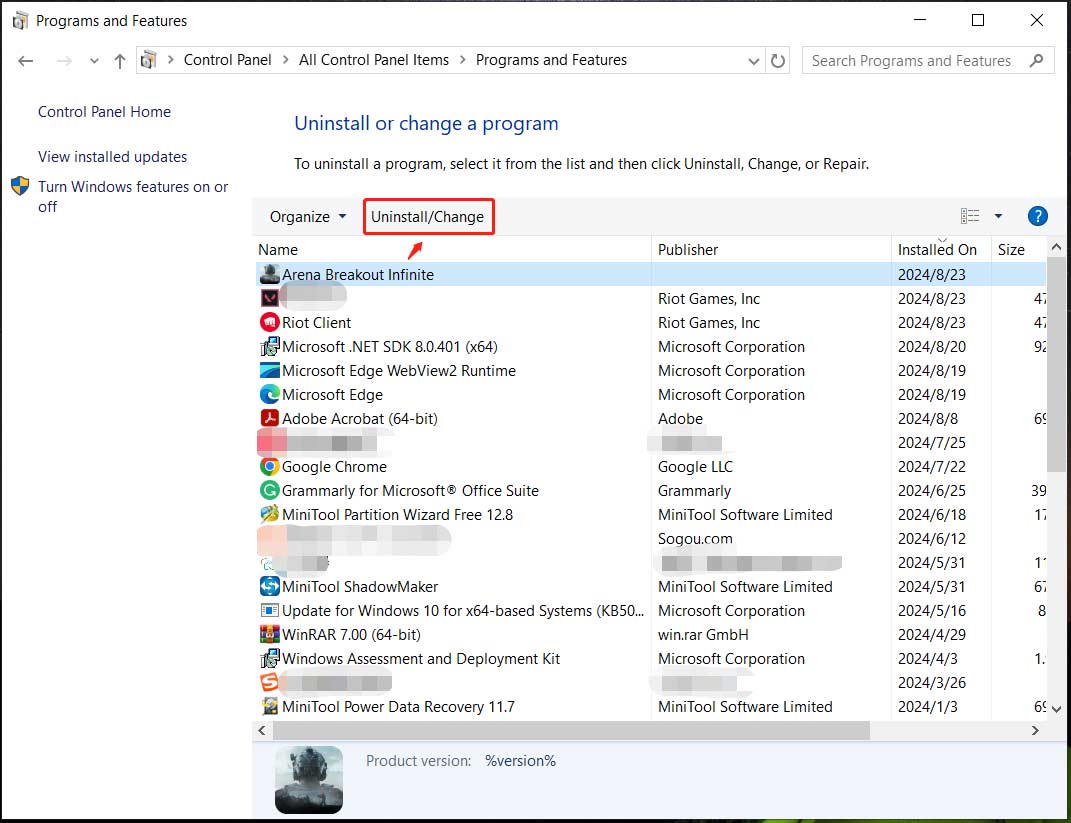1071x823 pixels.
Task: Expand the chevron before Control Panel breadcrumb
Action: 171,60
